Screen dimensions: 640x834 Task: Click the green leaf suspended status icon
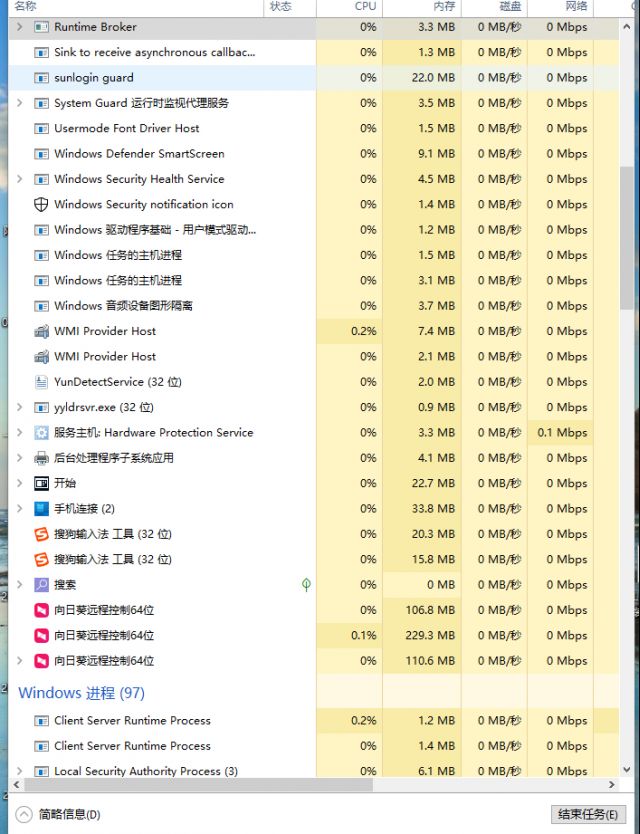tap(306, 585)
